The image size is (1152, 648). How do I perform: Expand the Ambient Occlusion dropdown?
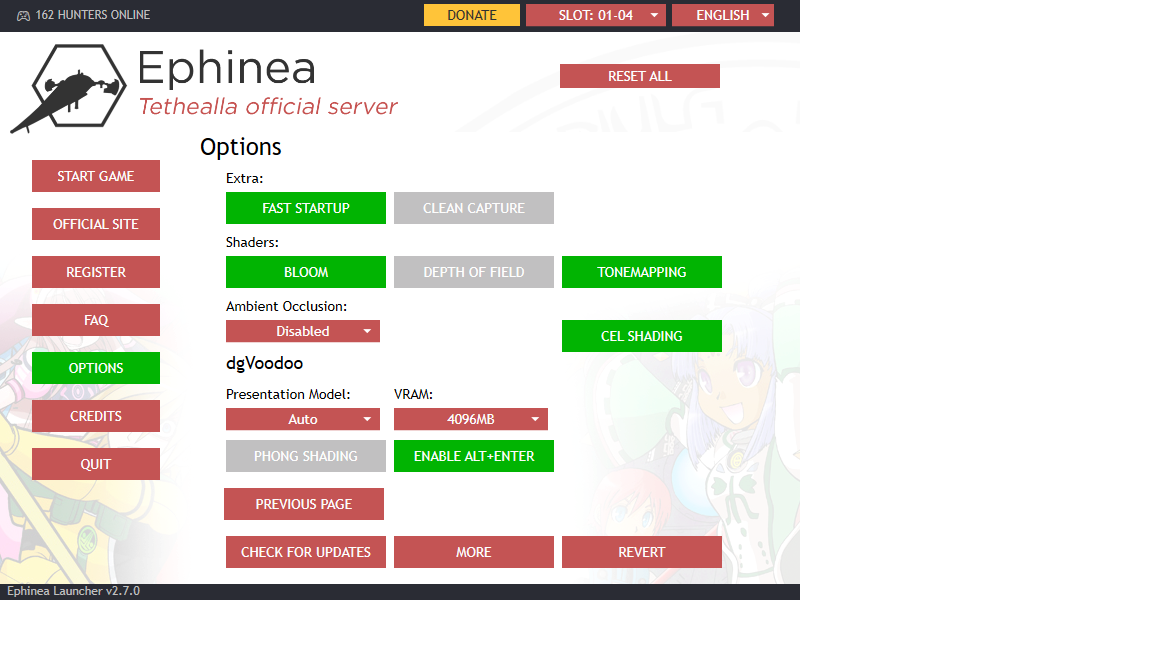click(x=303, y=331)
